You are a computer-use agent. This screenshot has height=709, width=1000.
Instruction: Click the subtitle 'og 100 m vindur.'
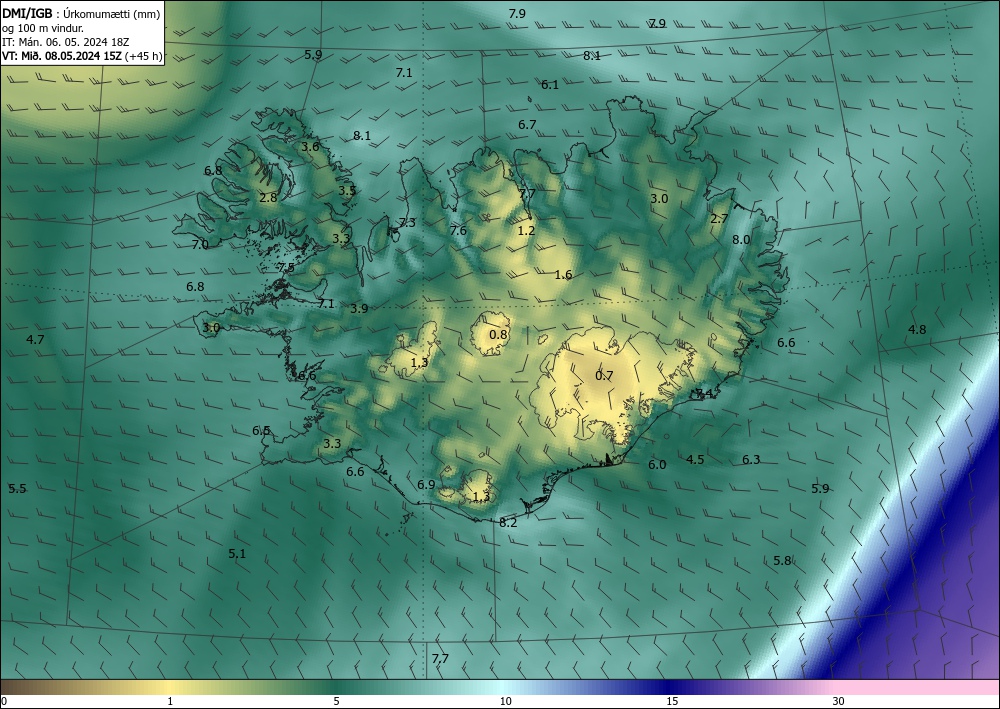point(43,28)
